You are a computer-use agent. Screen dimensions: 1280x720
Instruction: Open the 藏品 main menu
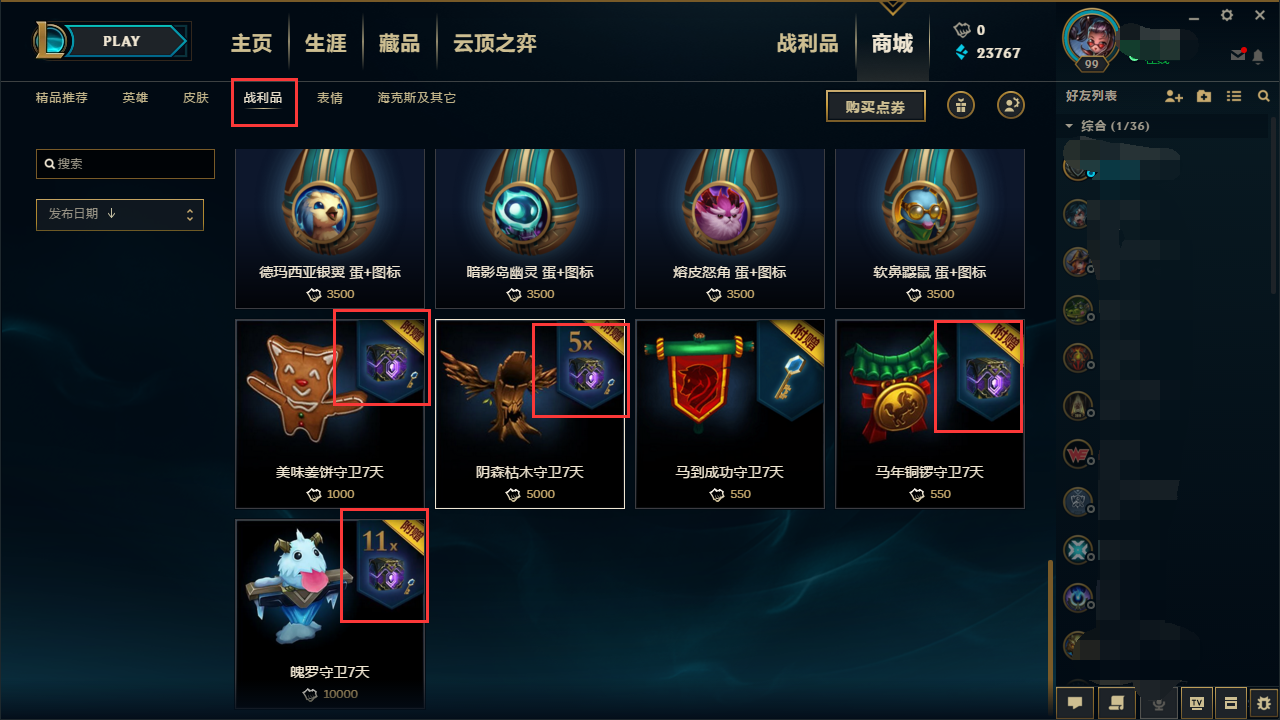click(399, 43)
